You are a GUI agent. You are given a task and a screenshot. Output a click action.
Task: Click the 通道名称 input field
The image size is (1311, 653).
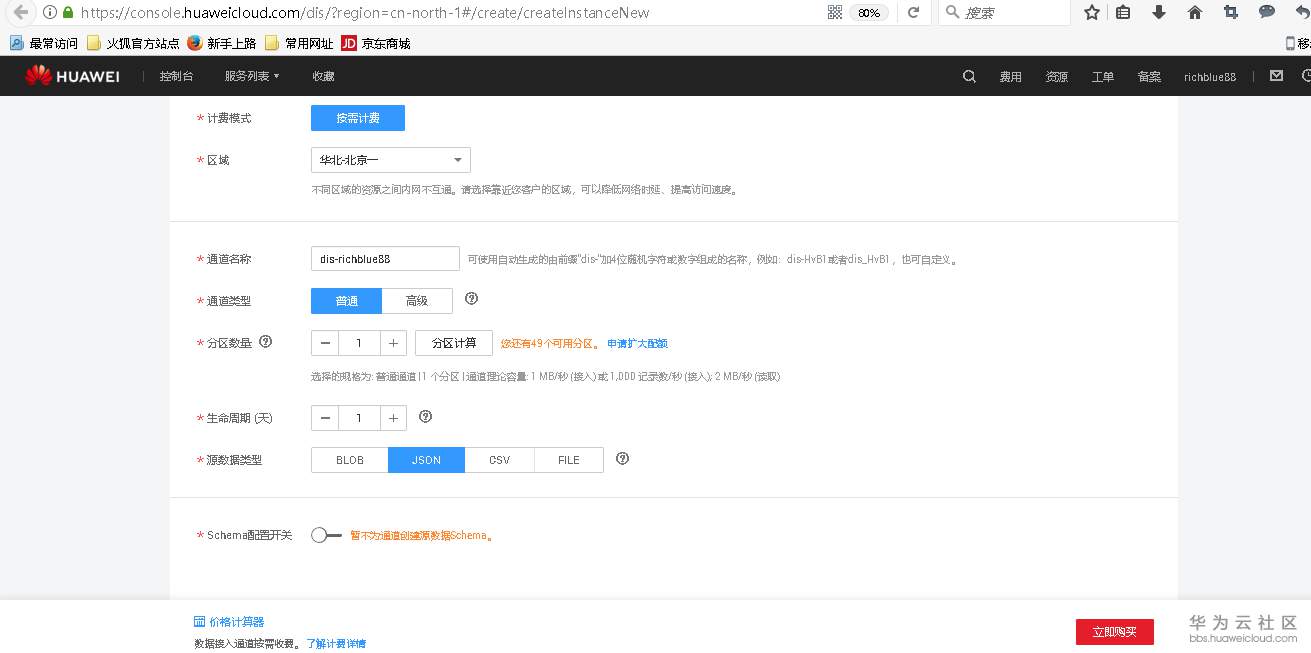point(385,258)
